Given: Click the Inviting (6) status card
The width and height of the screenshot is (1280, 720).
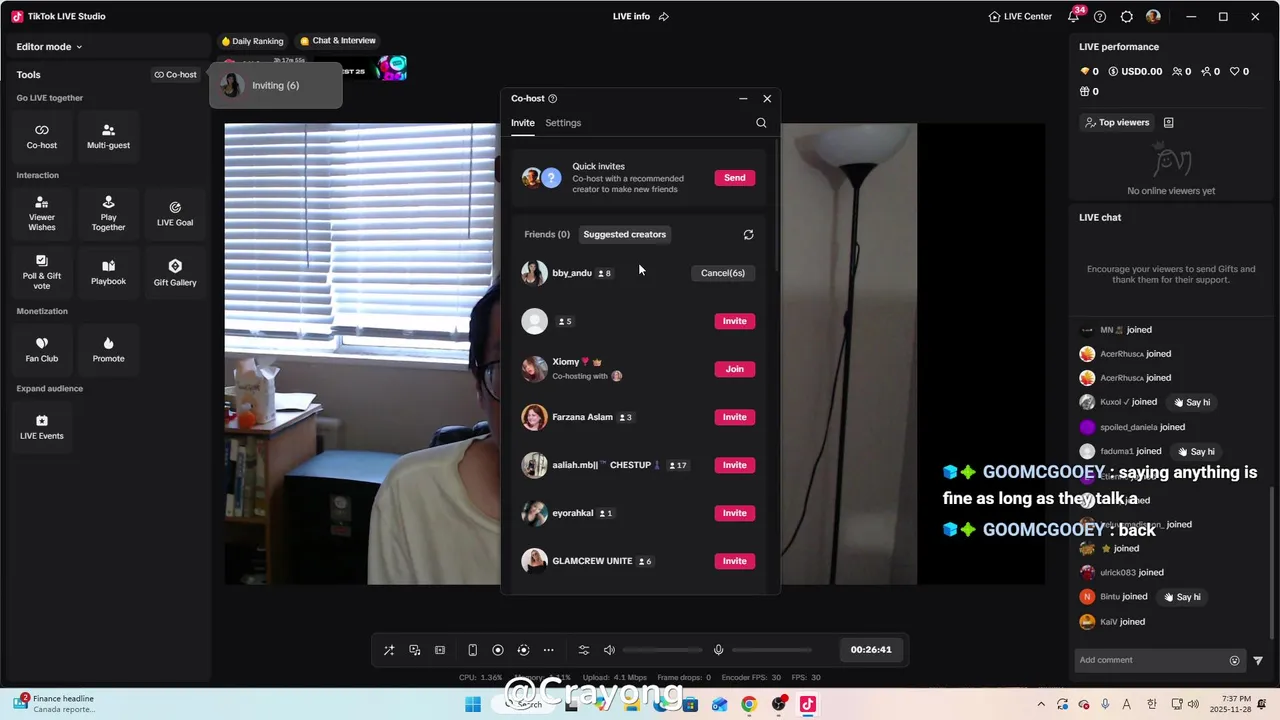Looking at the screenshot, I should [x=275, y=86].
